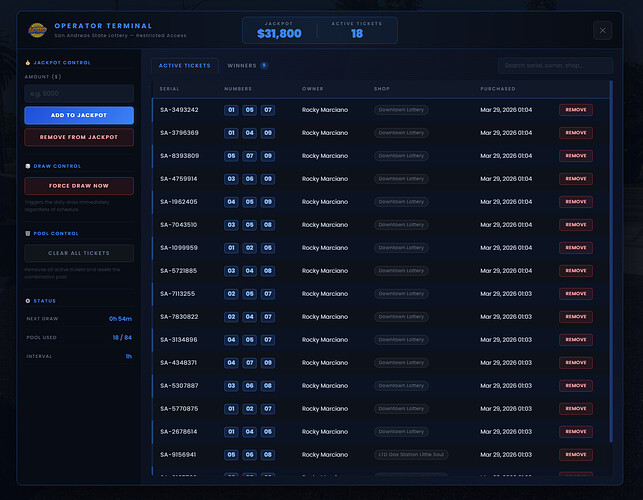Click number 05 on ticket SA-7113255
Screen dimensions: 643x500
coord(249,294)
